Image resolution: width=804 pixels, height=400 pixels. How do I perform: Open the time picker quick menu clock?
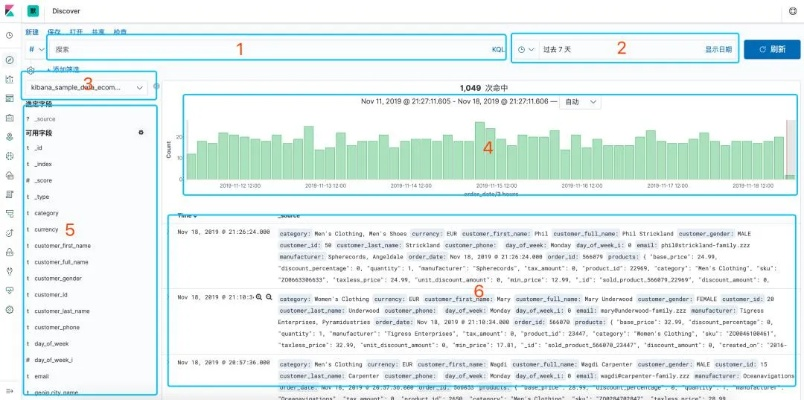point(526,48)
